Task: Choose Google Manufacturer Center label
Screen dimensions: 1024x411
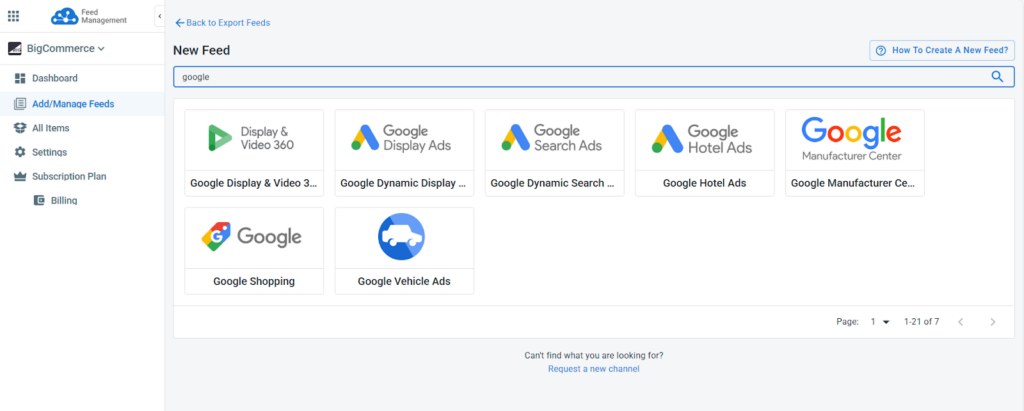Action: 855,184
